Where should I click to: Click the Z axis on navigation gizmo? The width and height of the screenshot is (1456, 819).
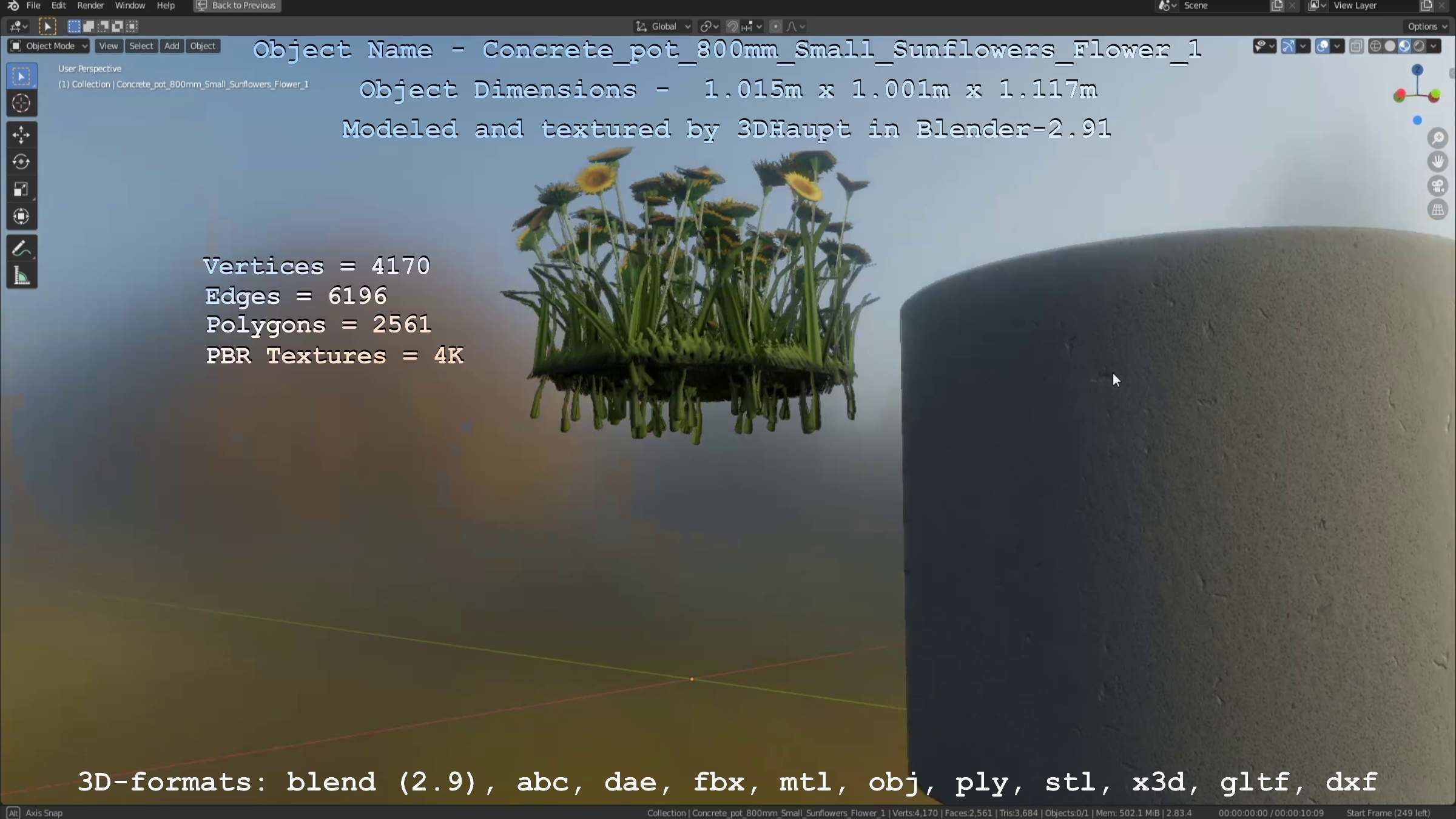pyautogui.click(x=1418, y=69)
